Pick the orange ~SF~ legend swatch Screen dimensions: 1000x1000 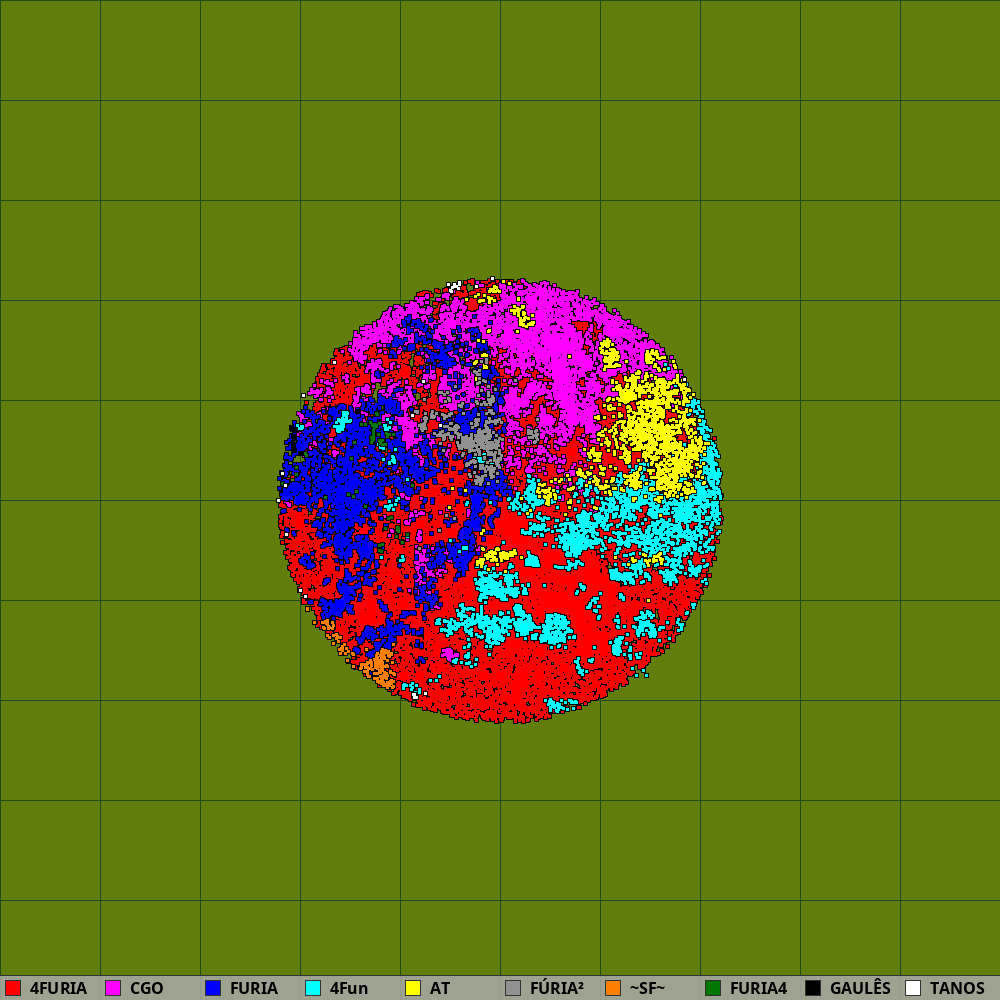[x=613, y=988]
